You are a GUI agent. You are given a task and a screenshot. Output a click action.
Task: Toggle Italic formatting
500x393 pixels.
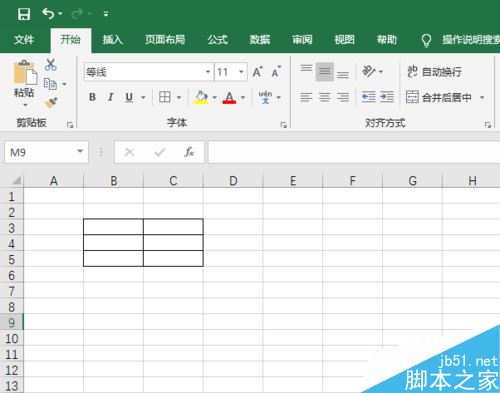[x=111, y=97]
